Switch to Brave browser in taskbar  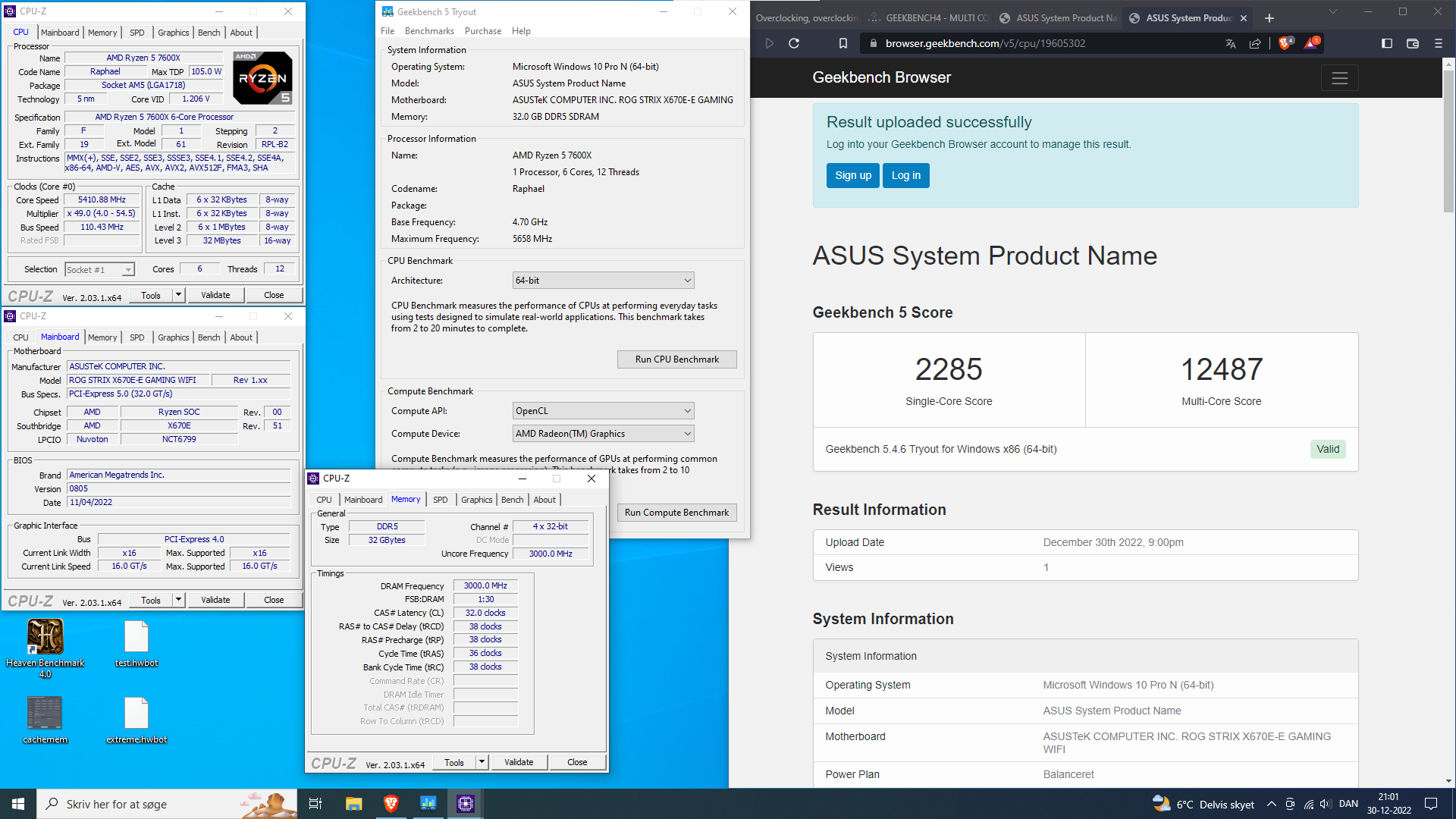[391, 804]
